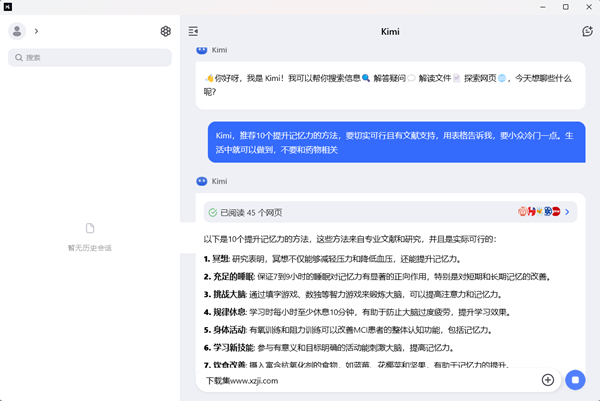This screenshot has height=401, width=600.
Task: Collapse the sidebar with the toggle icon
Action: [x=193, y=31]
